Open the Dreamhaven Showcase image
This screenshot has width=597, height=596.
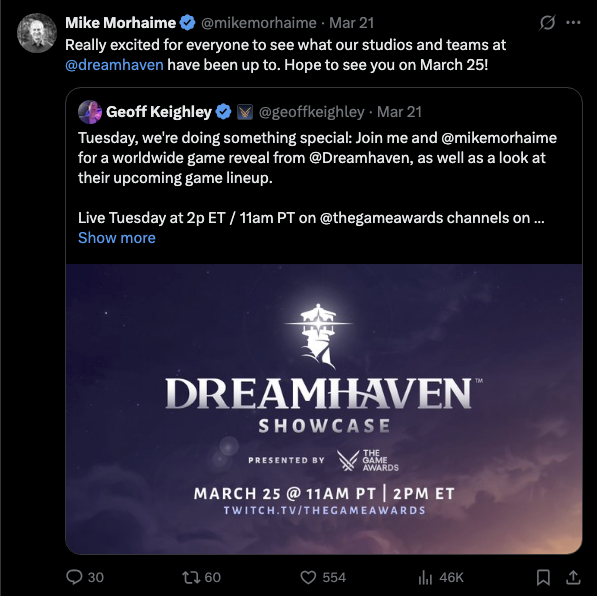click(324, 409)
